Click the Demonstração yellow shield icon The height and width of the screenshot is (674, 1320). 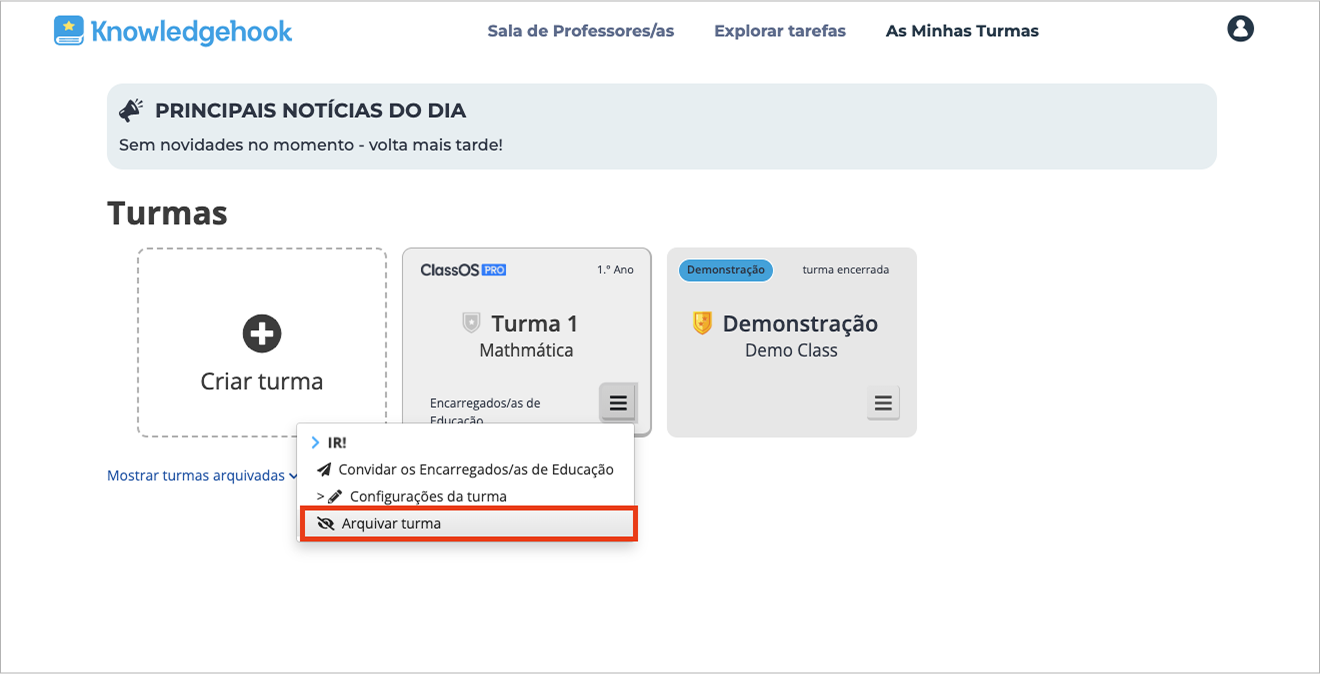click(x=702, y=323)
